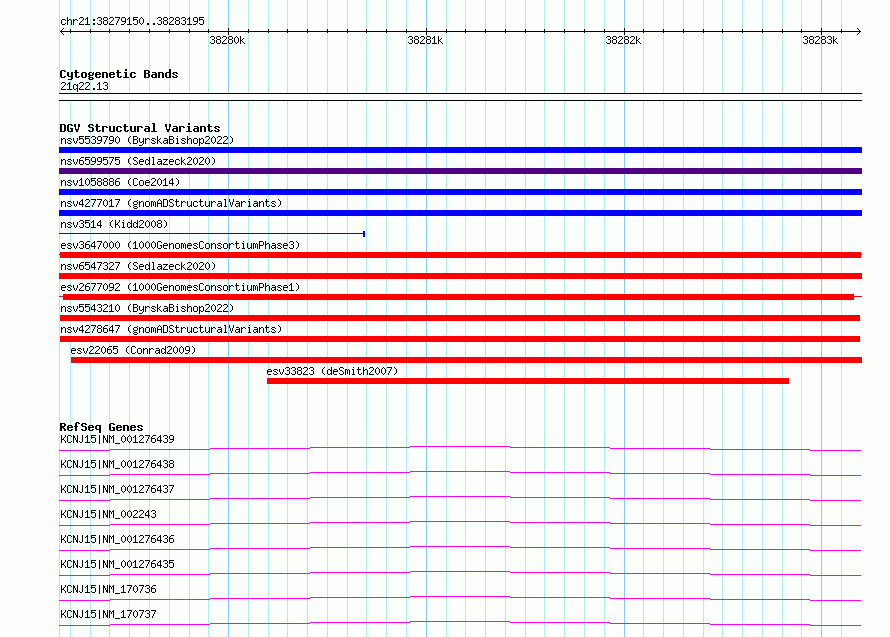
Task: Click the KCNJ15|NM_001276435 transcript label
Action: click(x=117, y=564)
